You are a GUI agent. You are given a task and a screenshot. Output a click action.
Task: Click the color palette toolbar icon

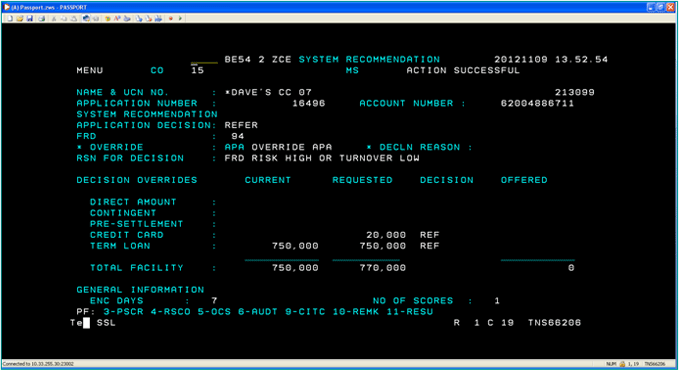coord(107,18)
